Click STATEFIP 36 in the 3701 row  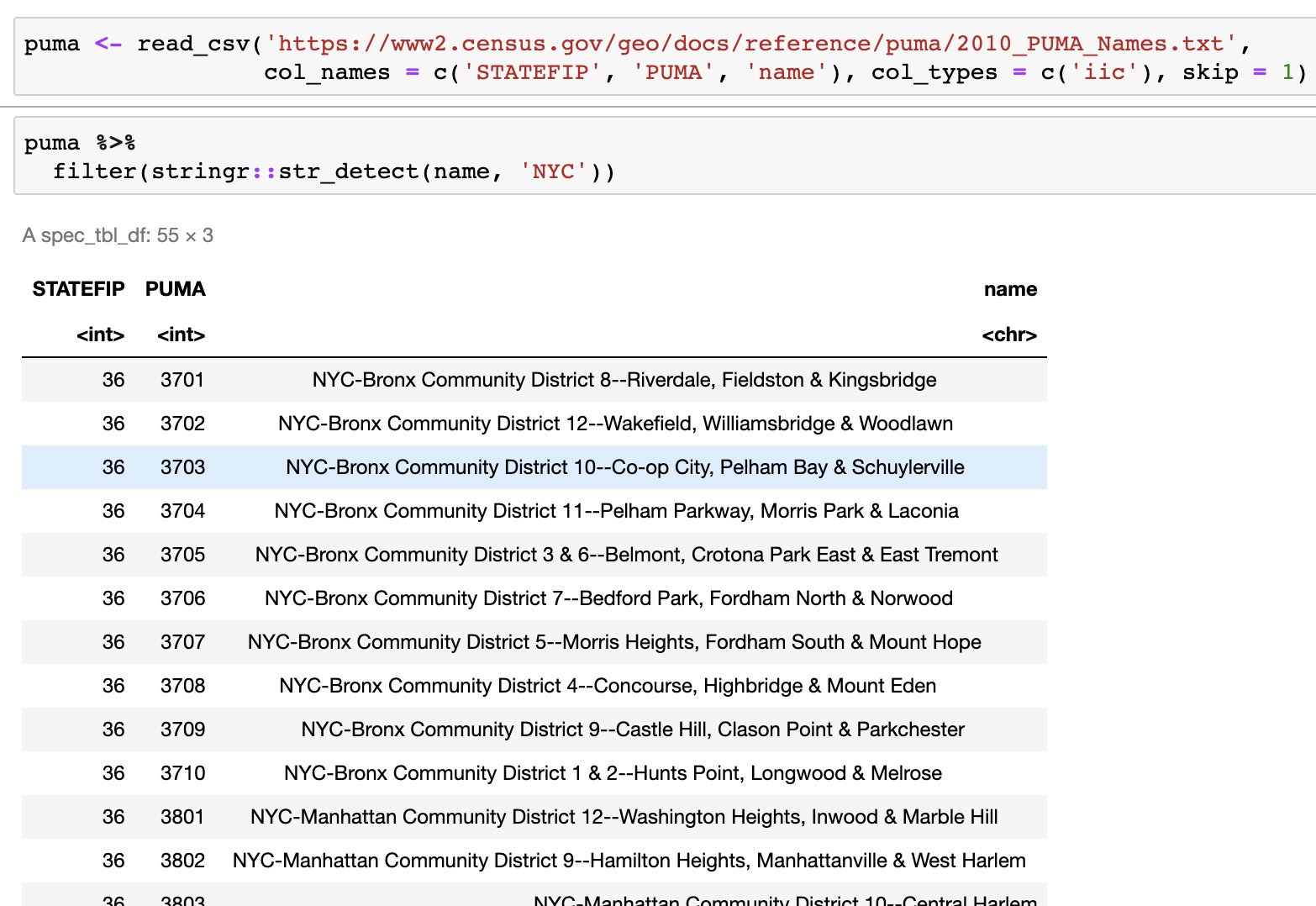(x=113, y=380)
